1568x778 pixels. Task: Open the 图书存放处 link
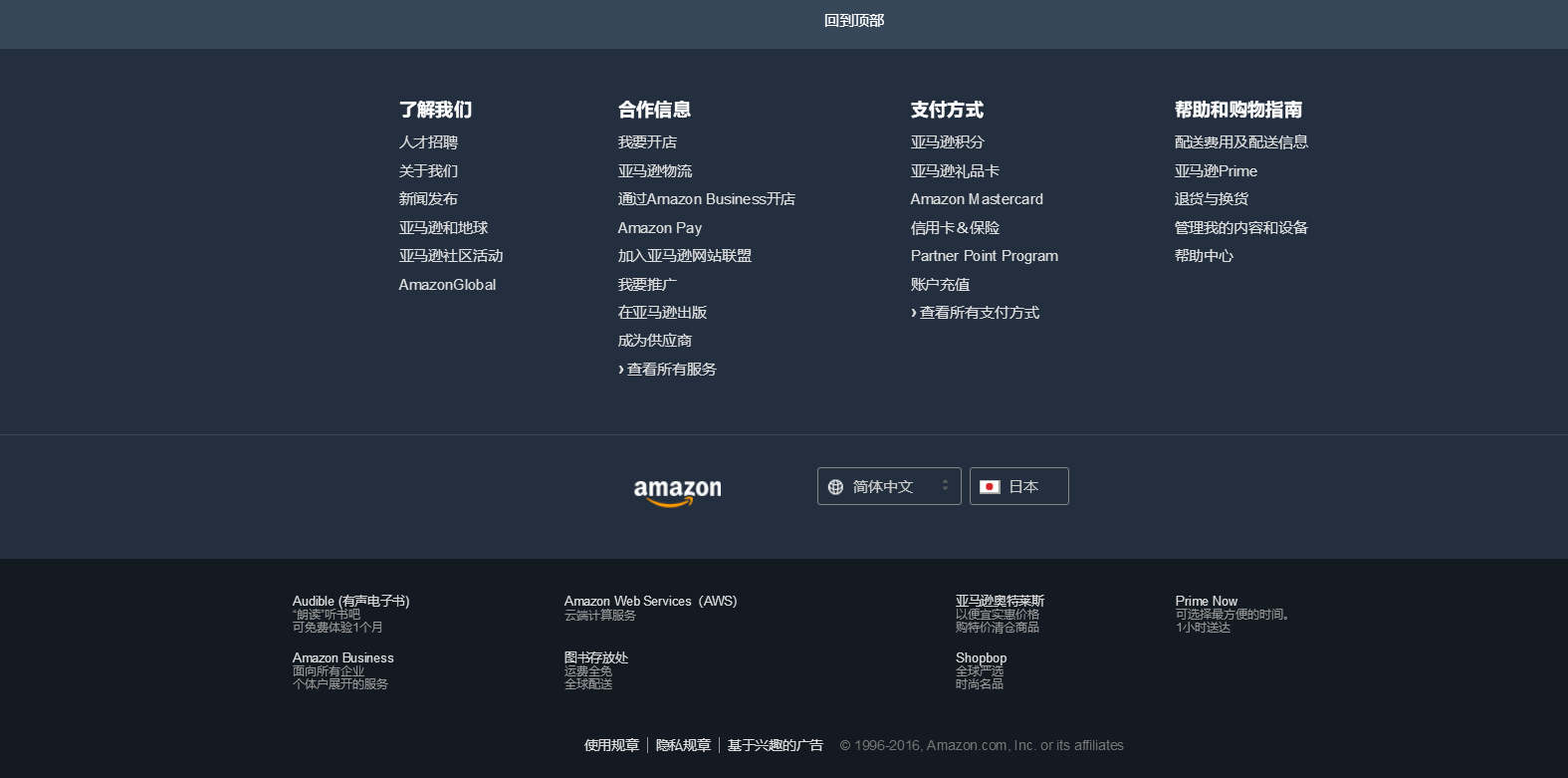click(595, 657)
